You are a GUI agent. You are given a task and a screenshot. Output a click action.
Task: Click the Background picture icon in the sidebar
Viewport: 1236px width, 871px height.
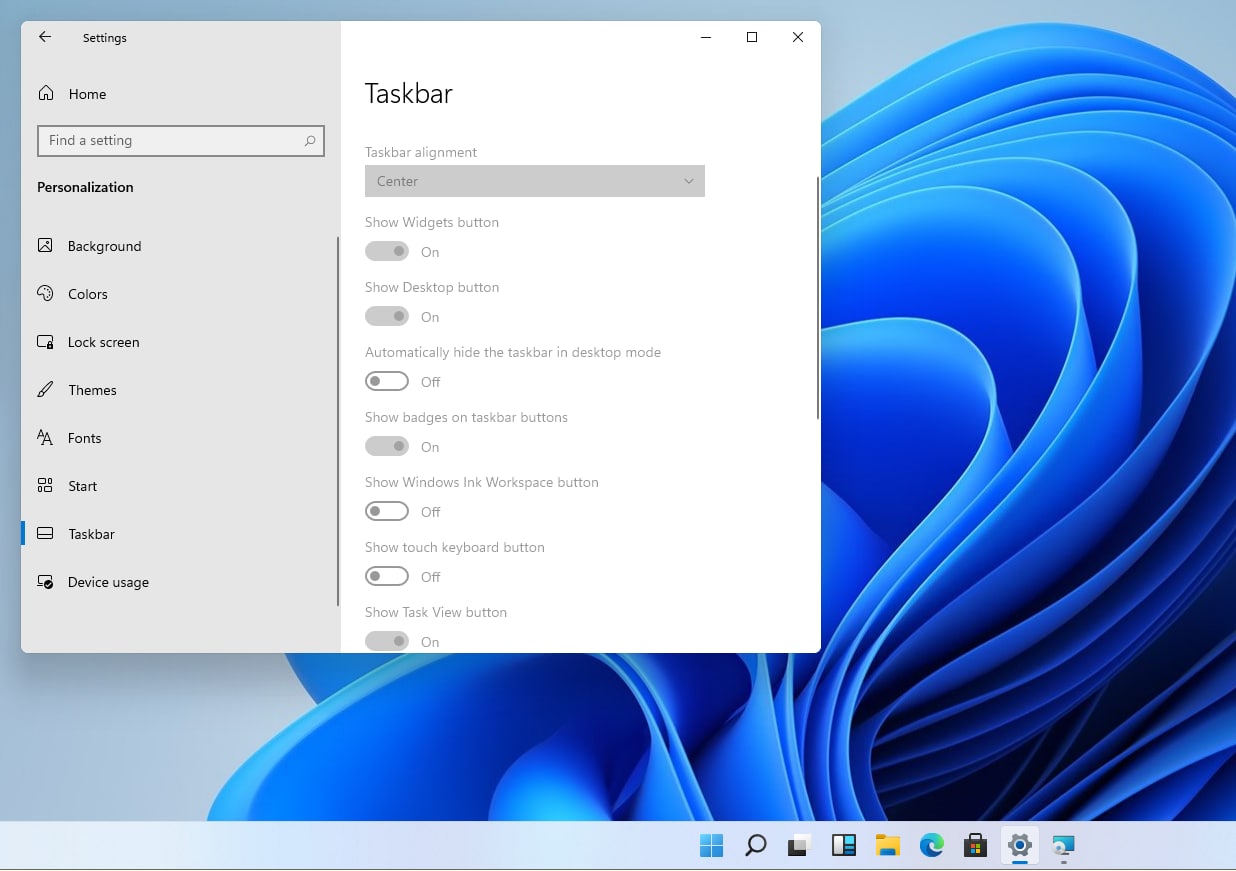coord(45,245)
